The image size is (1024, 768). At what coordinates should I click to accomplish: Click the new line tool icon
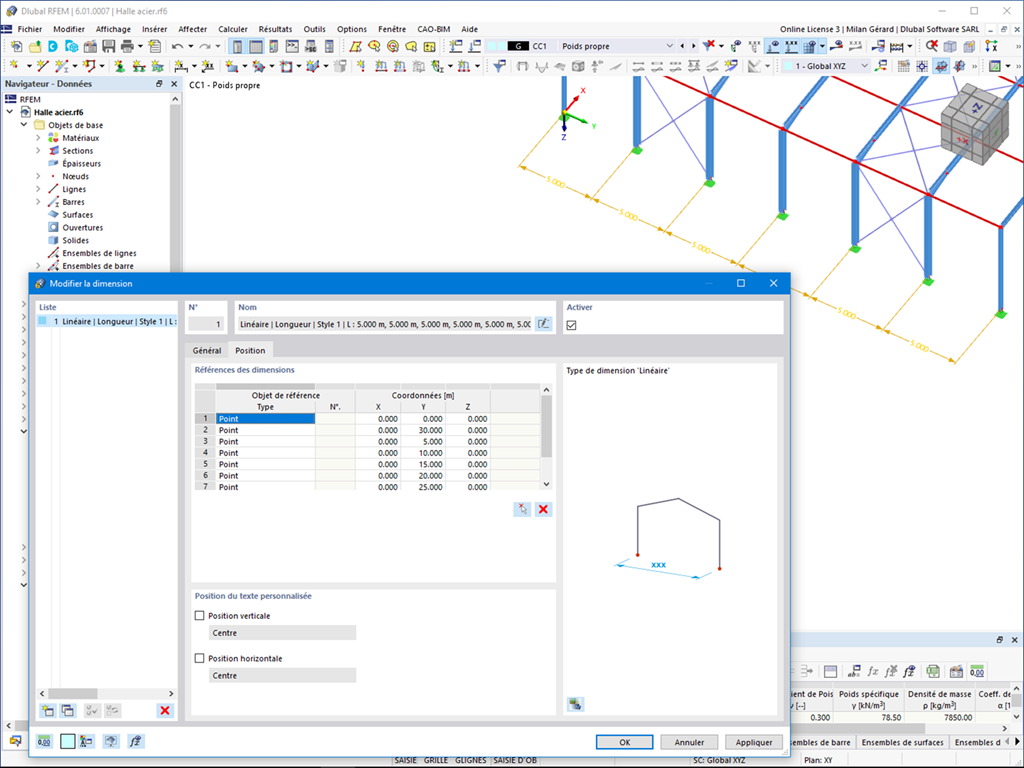(43, 66)
